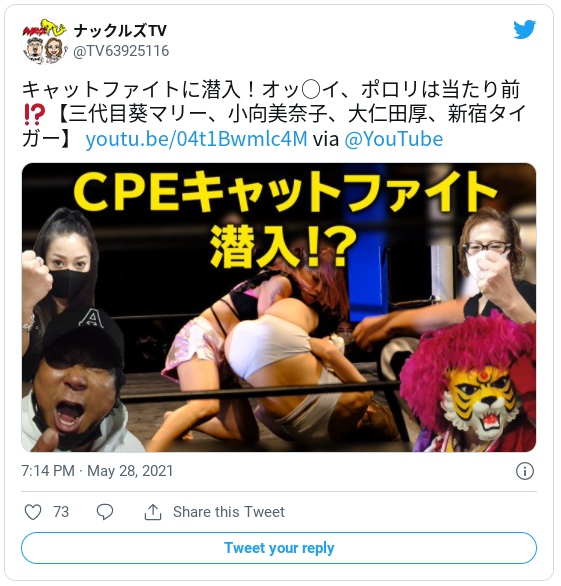The height and width of the screenshot is (586, 561).
Task: Click the share upload arrow icon
Action: point(153,512)
